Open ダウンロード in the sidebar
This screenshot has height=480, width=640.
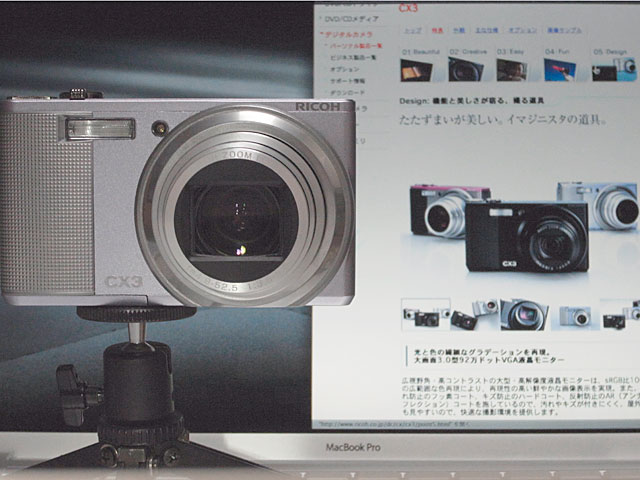click(347, 93)
